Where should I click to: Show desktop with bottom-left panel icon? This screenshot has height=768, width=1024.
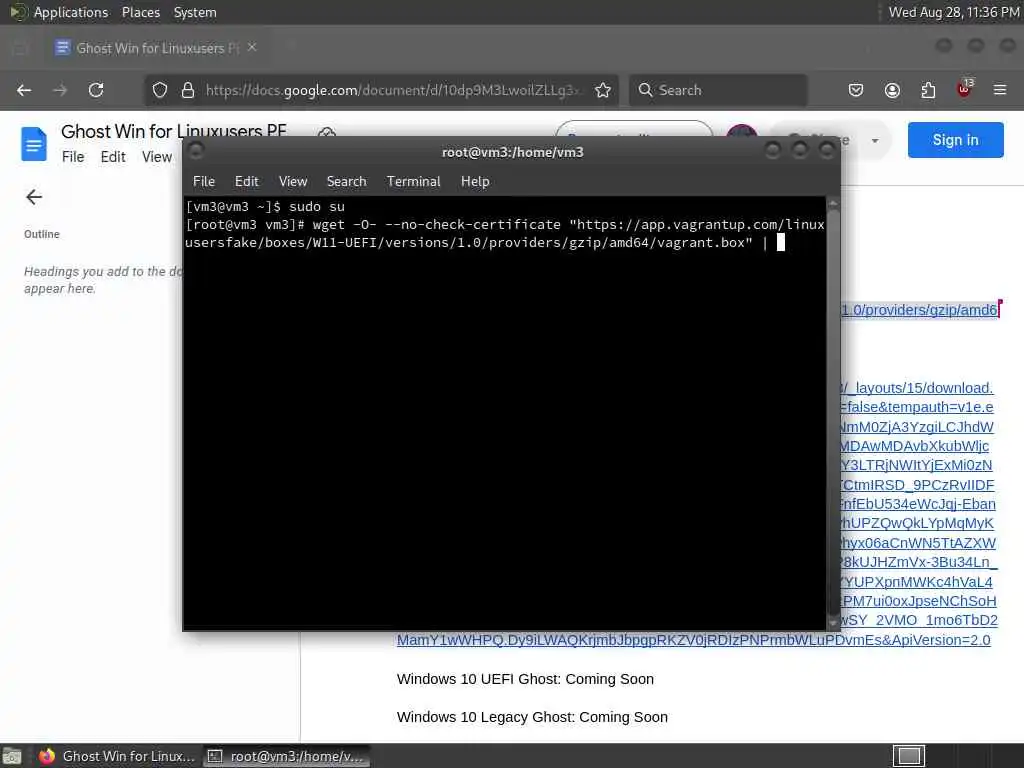click(12, 756)
